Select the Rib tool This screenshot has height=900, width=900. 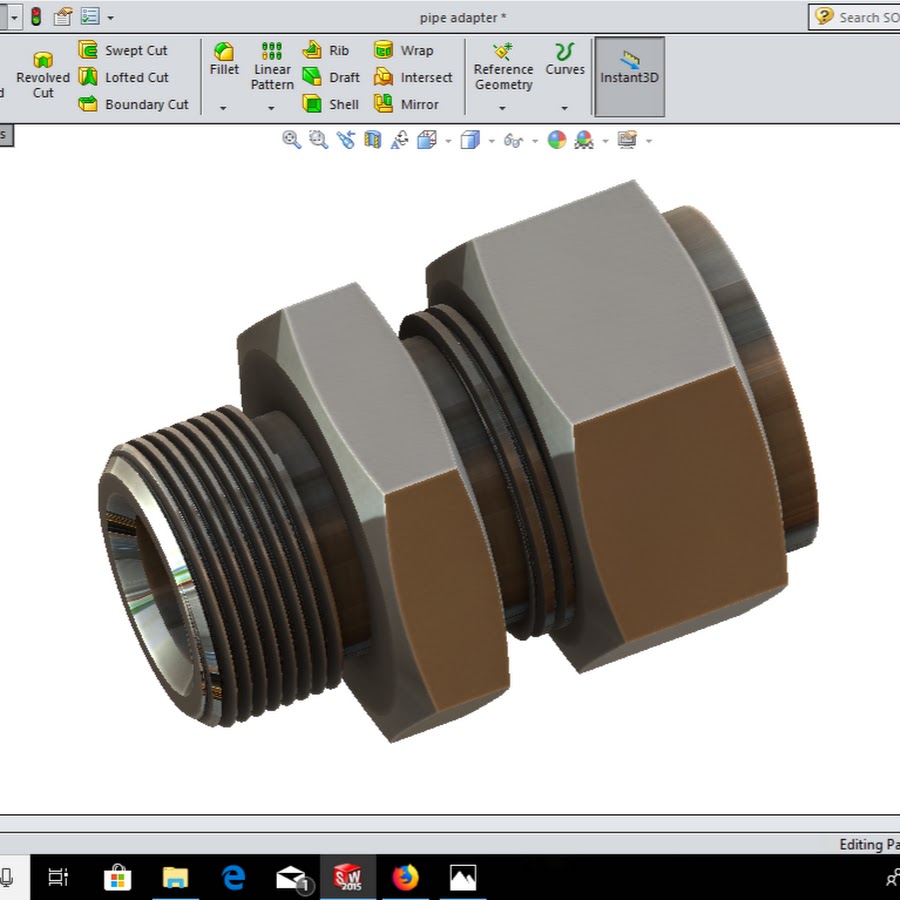pos(325,50)
